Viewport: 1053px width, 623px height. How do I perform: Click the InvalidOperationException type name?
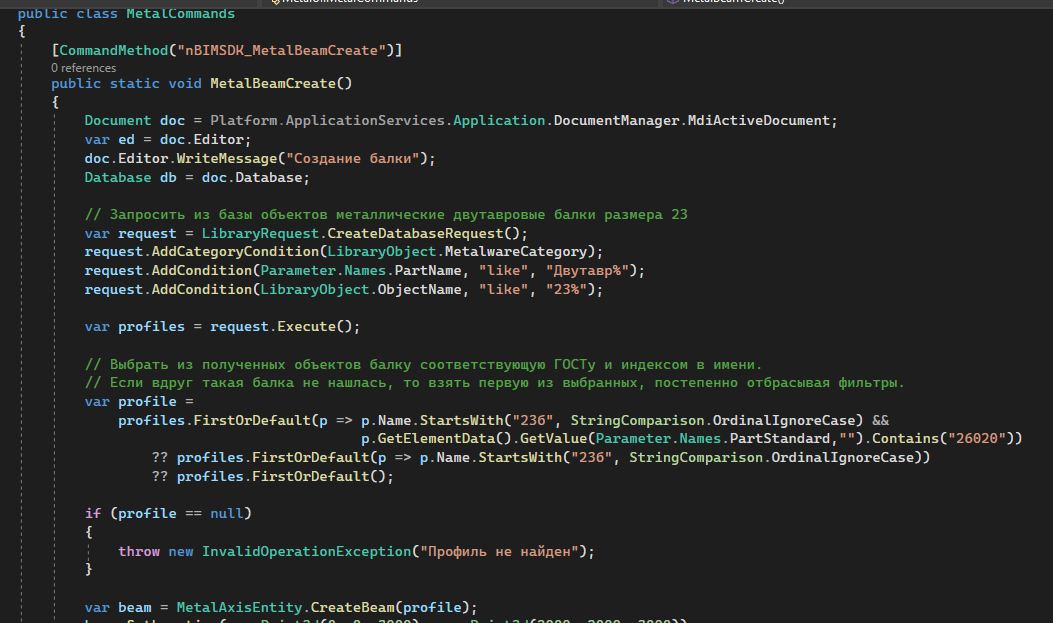(x=306, y=551)
